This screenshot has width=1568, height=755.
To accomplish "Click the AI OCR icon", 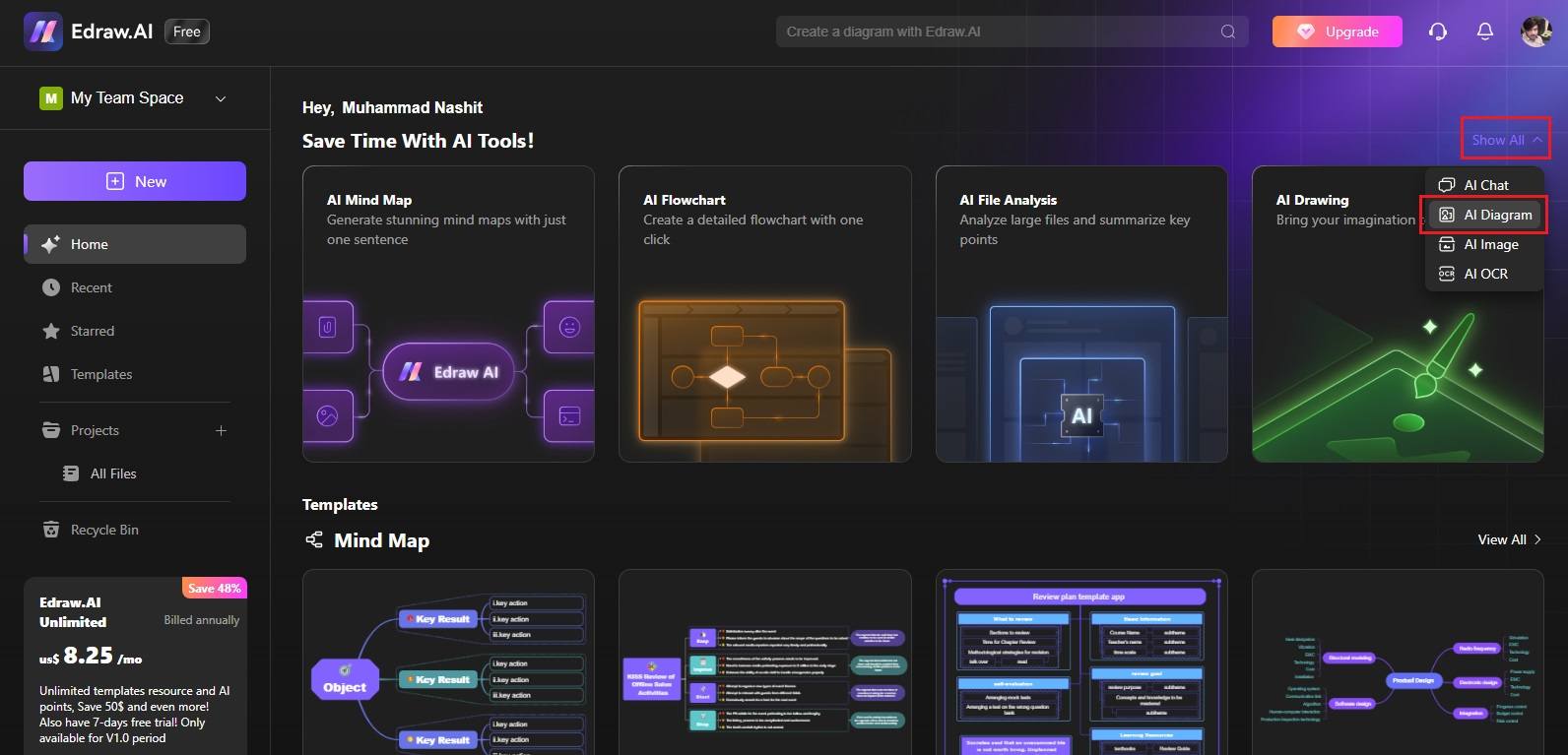I will click(1446, 274).
